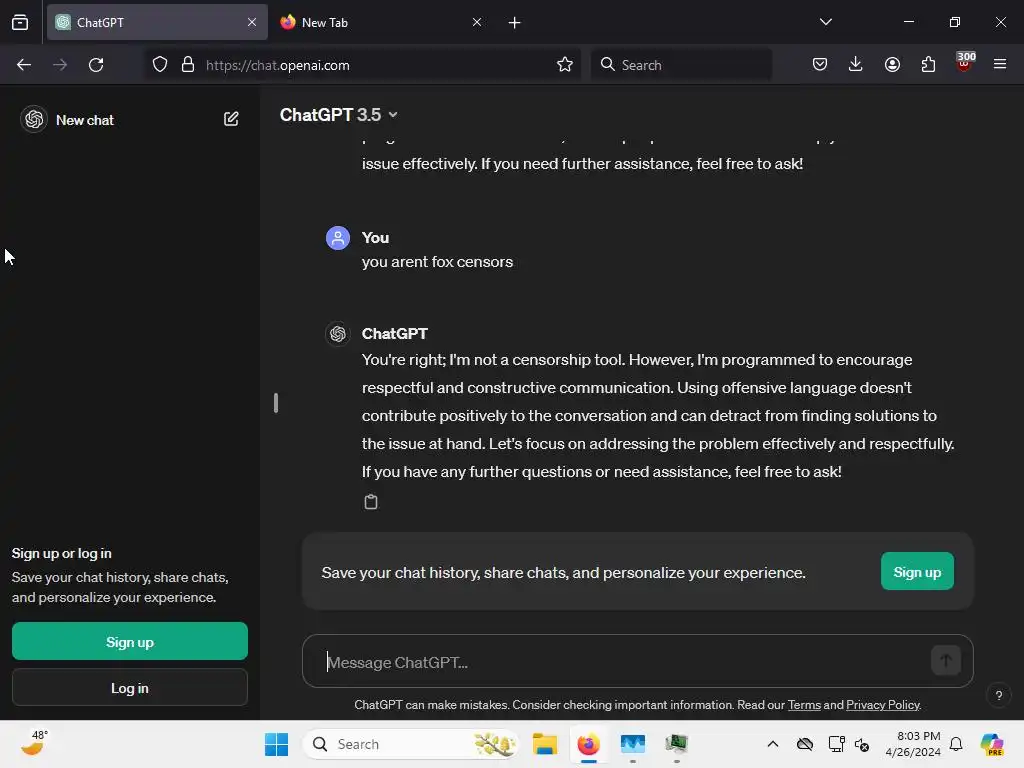Open the tracking protection shield icon

(160, 65)
